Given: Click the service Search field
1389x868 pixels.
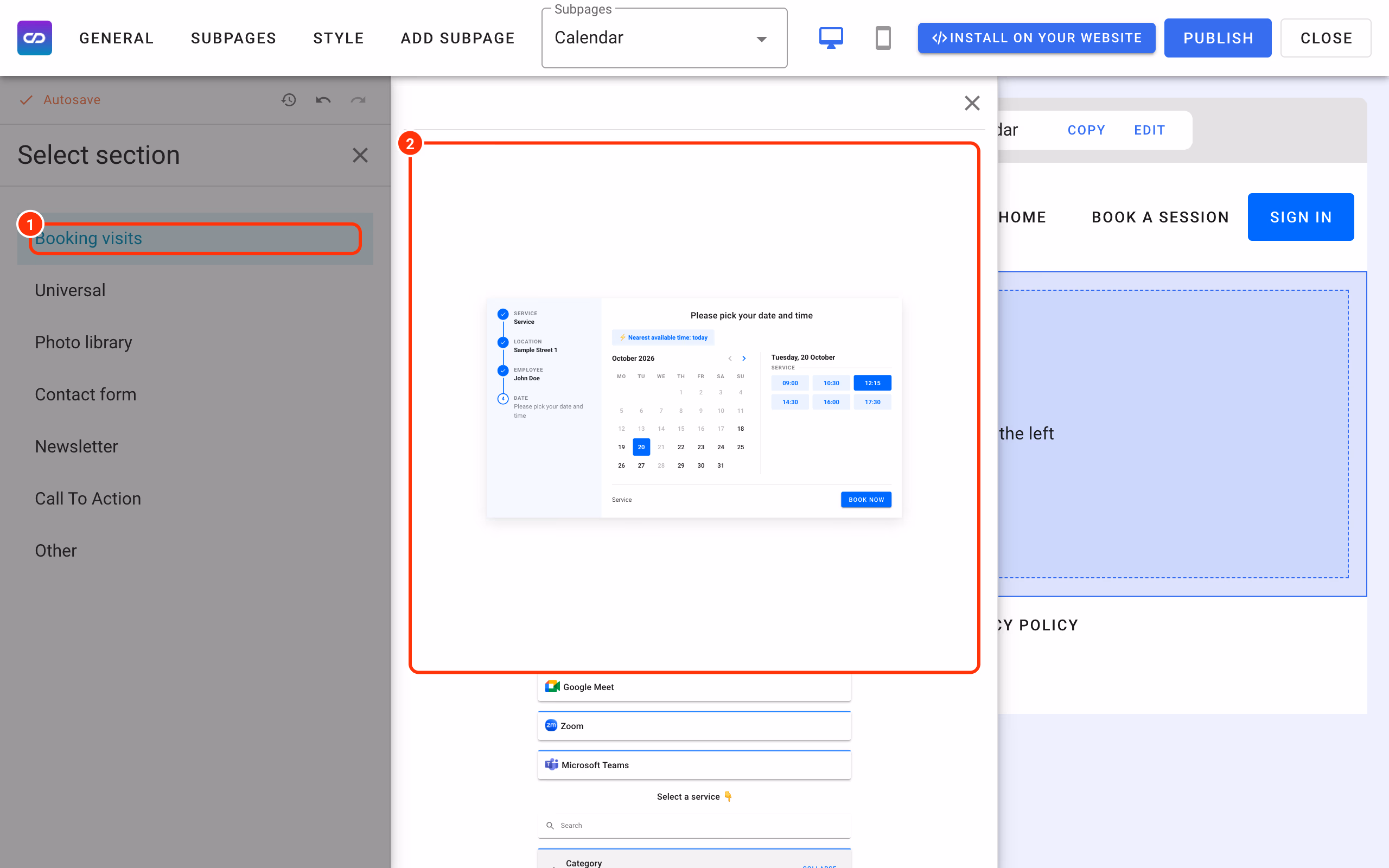Looking at the screenshot, I should [694, 826].
